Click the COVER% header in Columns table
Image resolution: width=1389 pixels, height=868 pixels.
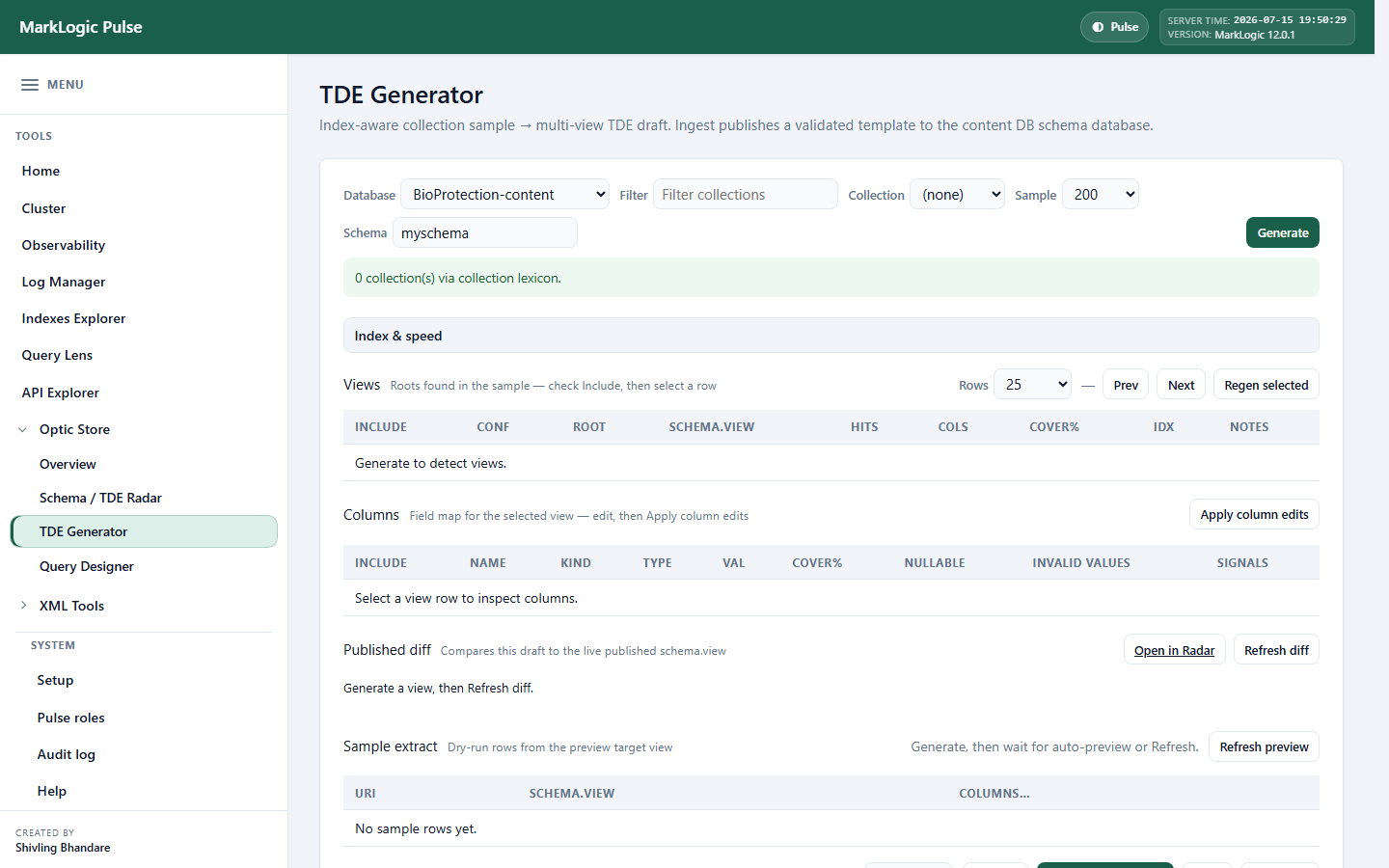[x=817, y=562]
